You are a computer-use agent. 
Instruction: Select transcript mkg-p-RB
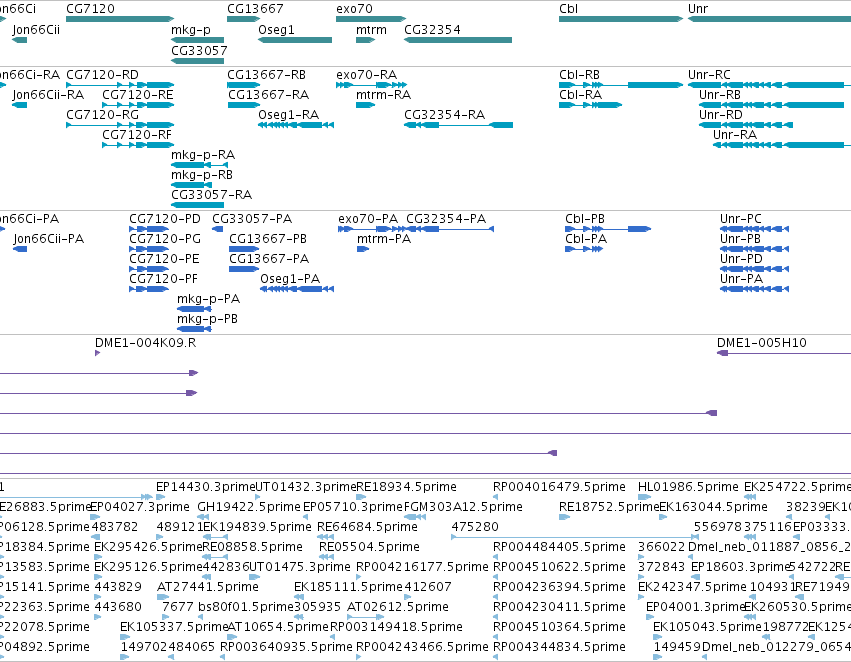(x=191, y=185)
